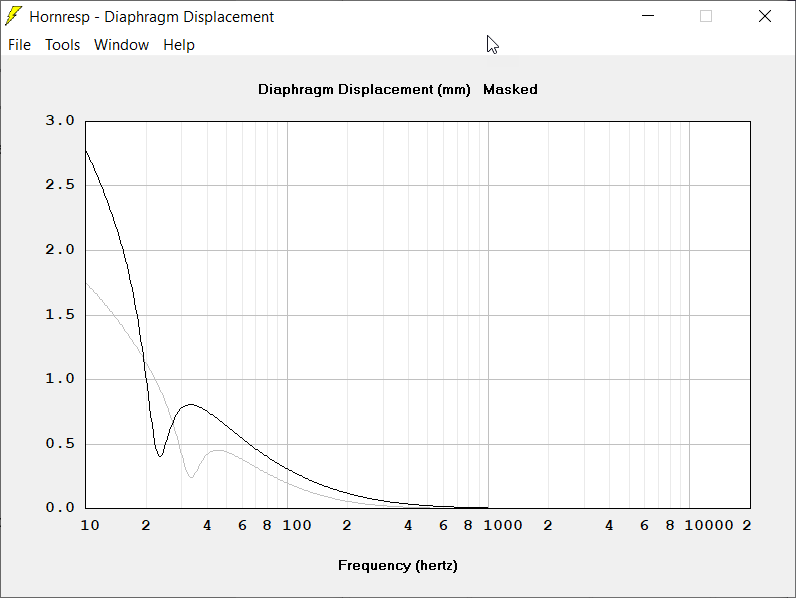Open the Help menu

point(179,45)
